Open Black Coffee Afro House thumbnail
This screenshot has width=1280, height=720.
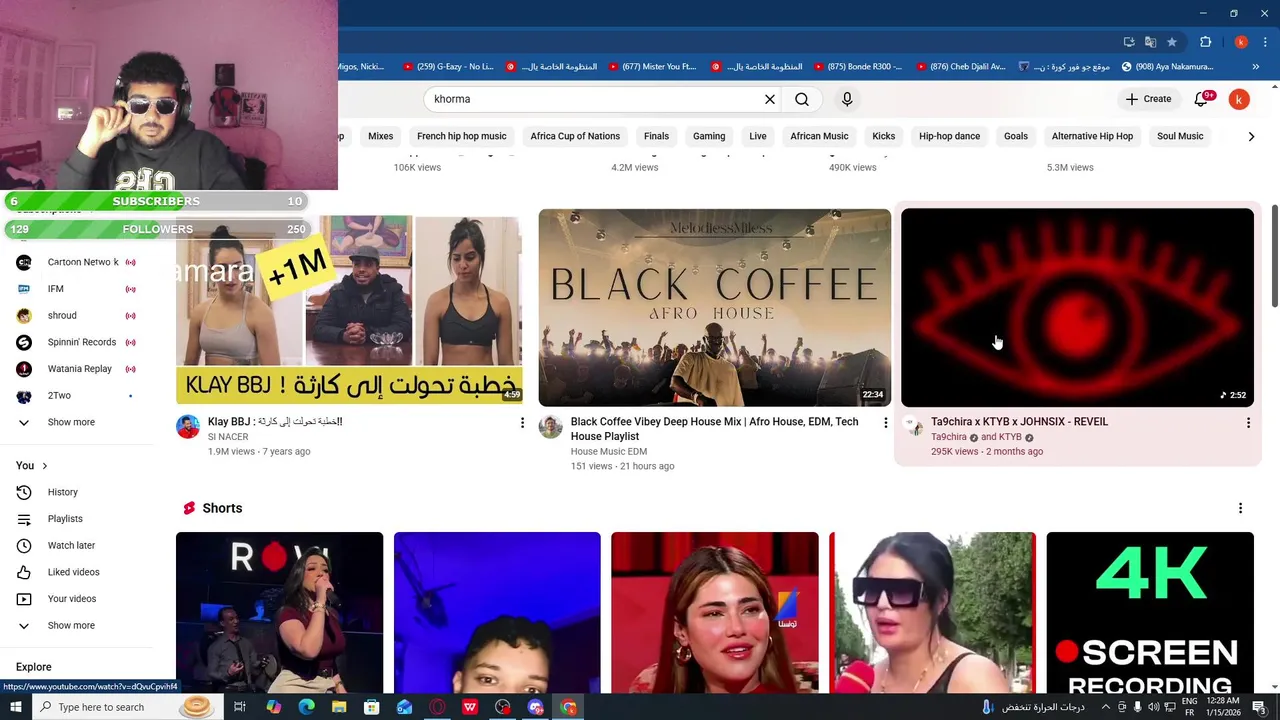coord(714,307)
